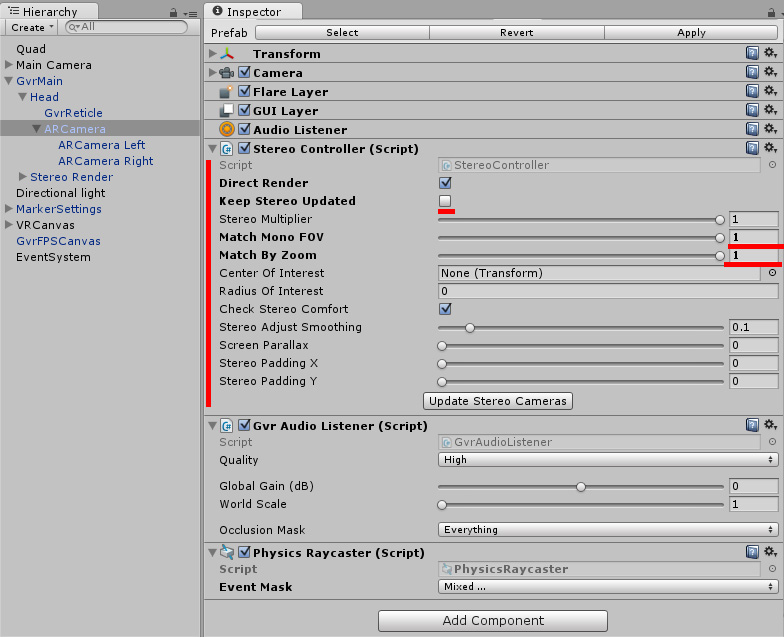The width and height of the screenshot is (784, 637).
Task: Open Physics Raycaster gear menu
Action: click(x=770, y=552)
